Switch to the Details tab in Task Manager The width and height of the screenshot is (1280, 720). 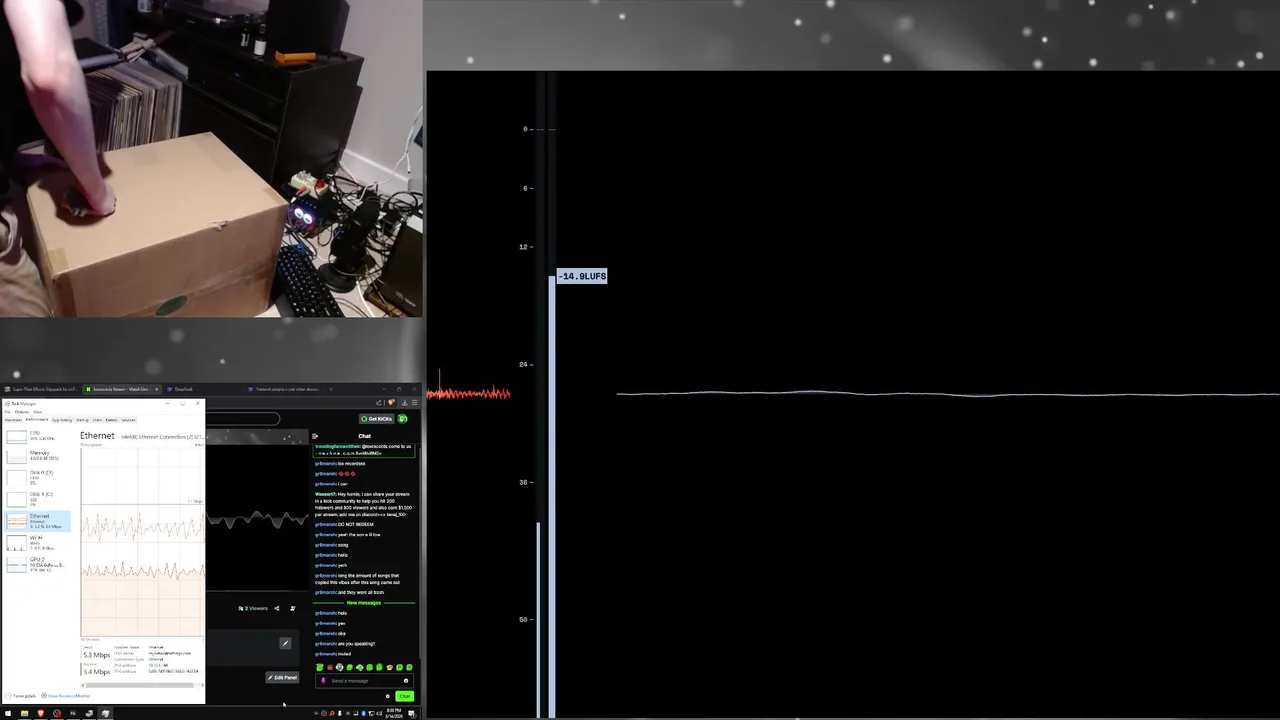click(111, 420)
